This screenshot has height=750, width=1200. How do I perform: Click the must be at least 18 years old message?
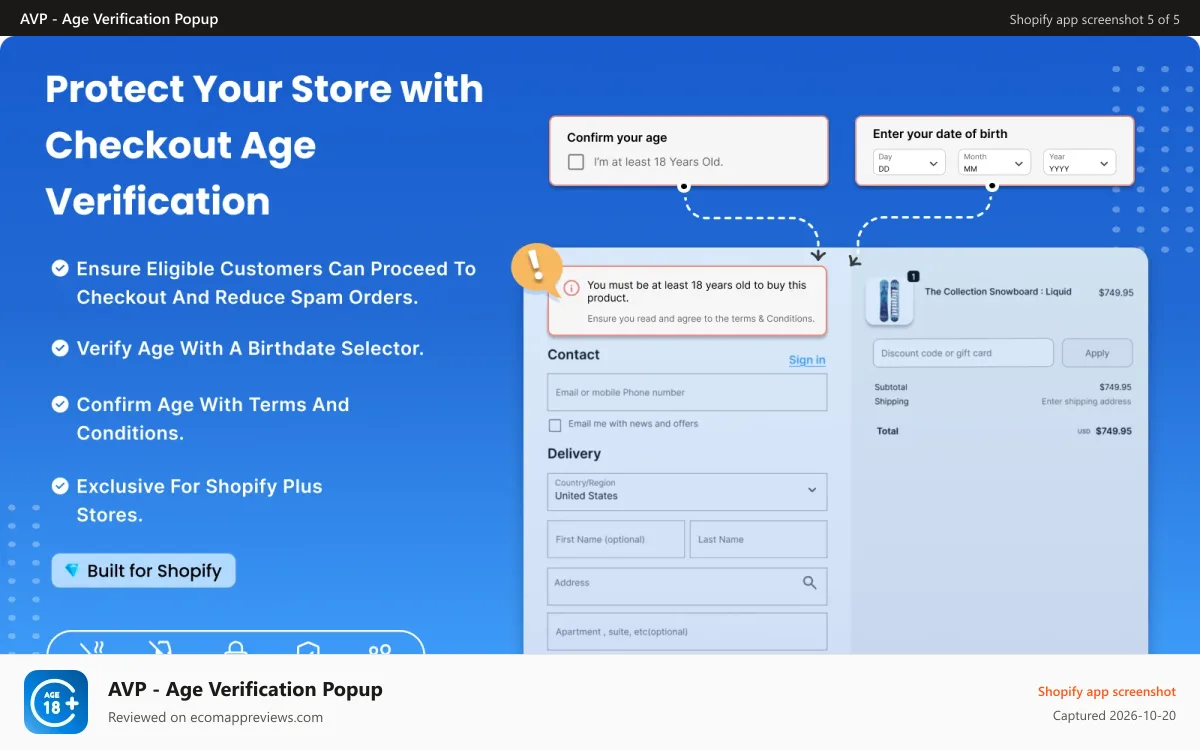pos(697,291)
